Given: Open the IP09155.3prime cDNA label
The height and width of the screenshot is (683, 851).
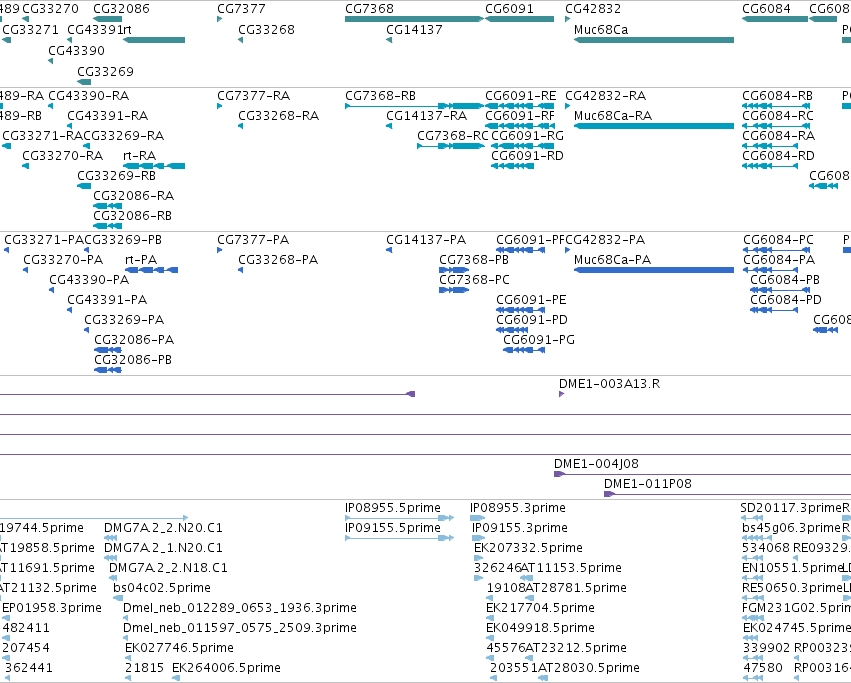Looking at the screenshot, I should point(519,528).
